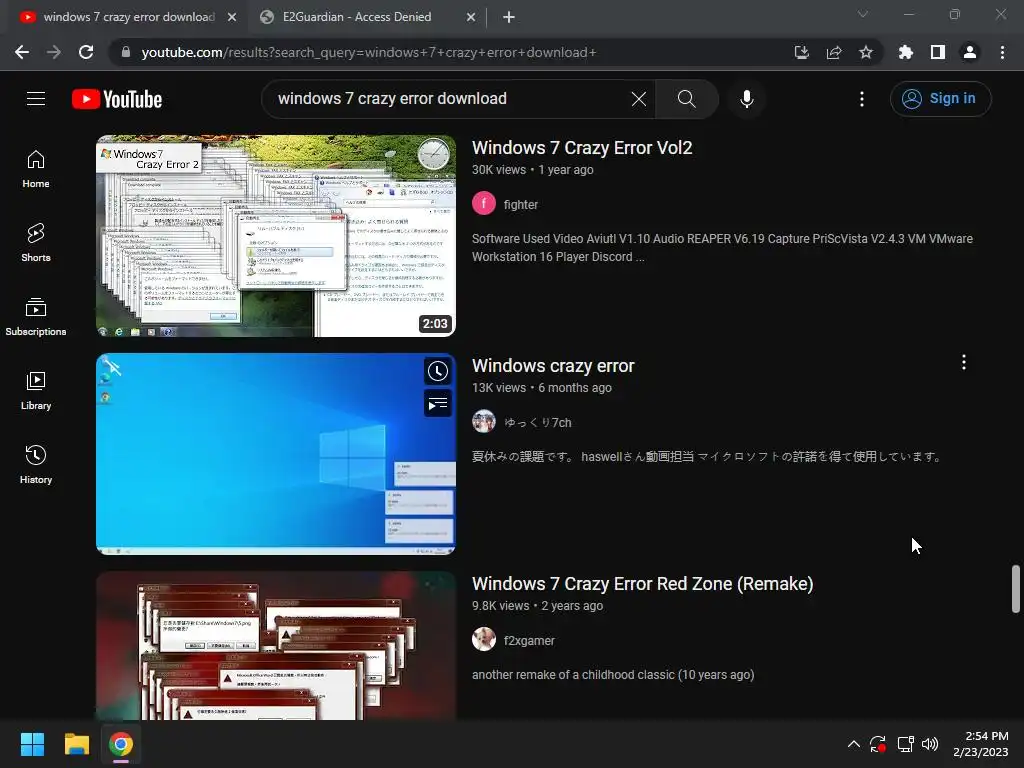
Task: Focus the YouTube search input field
Action: pos(451,99)
